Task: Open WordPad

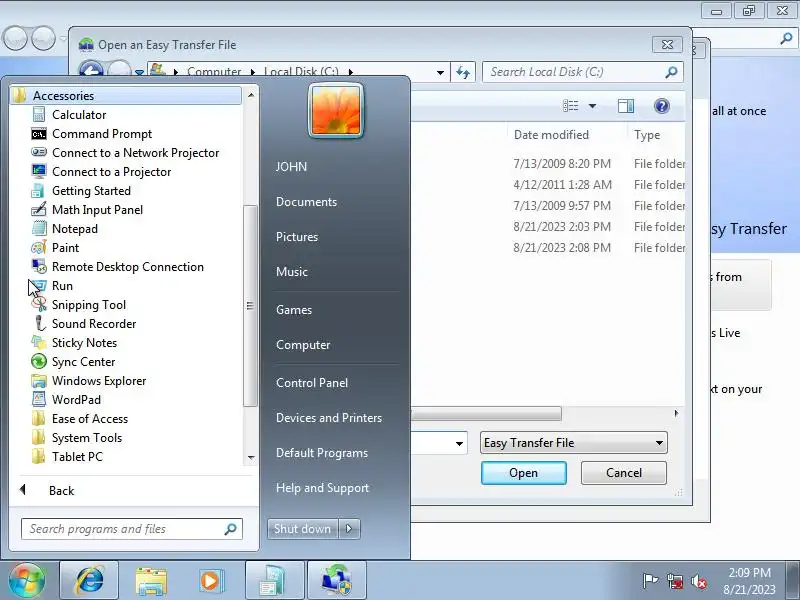Action: point(76,400)
